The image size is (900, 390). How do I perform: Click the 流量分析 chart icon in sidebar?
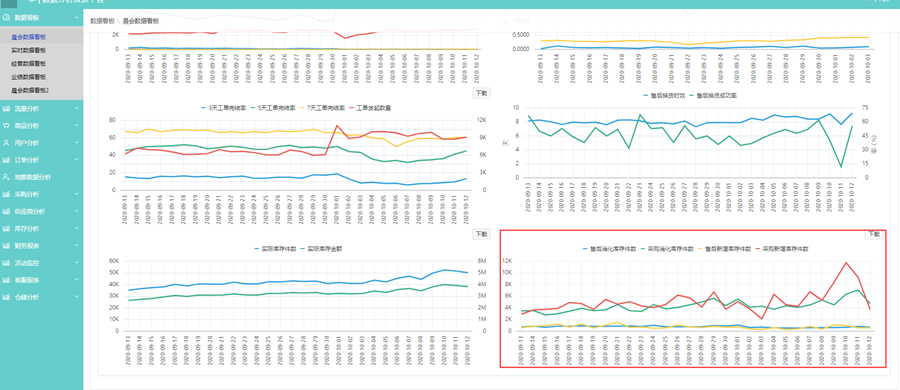click(6, 108)
